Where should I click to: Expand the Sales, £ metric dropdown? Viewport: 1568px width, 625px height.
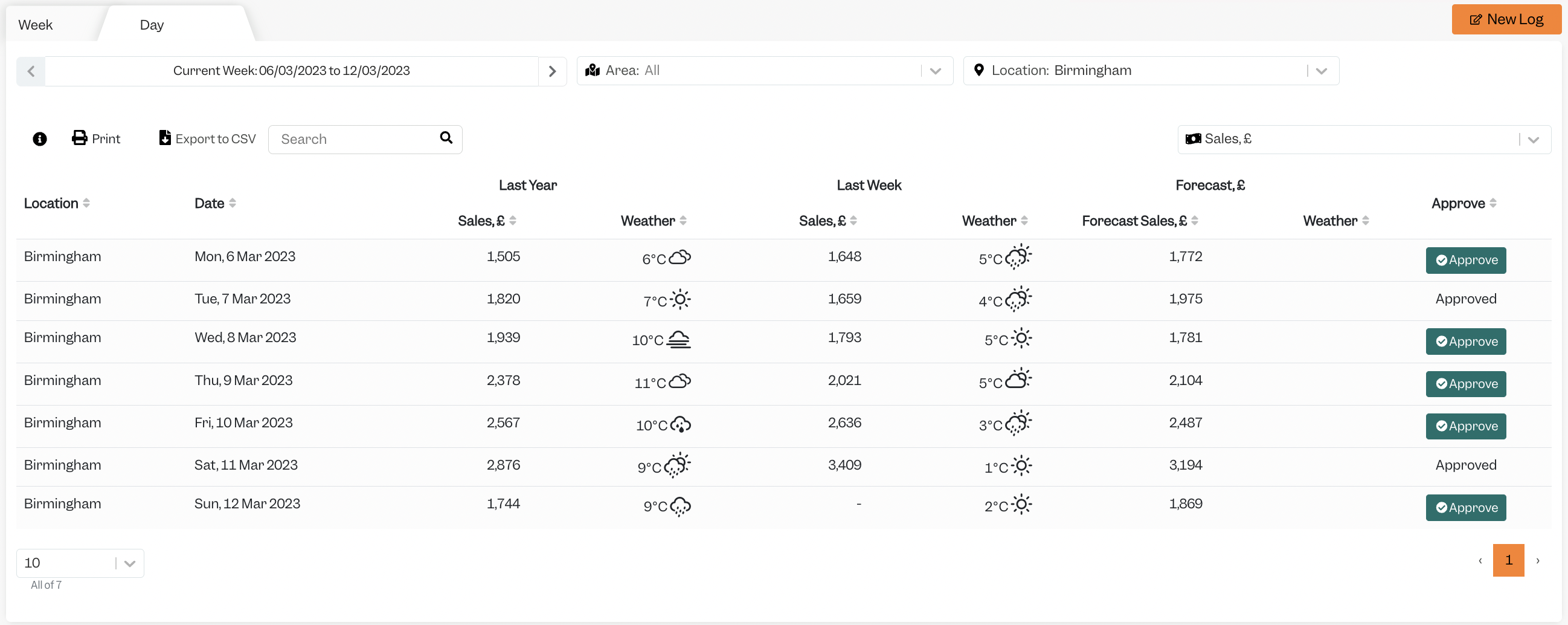tap(1364, 140)
